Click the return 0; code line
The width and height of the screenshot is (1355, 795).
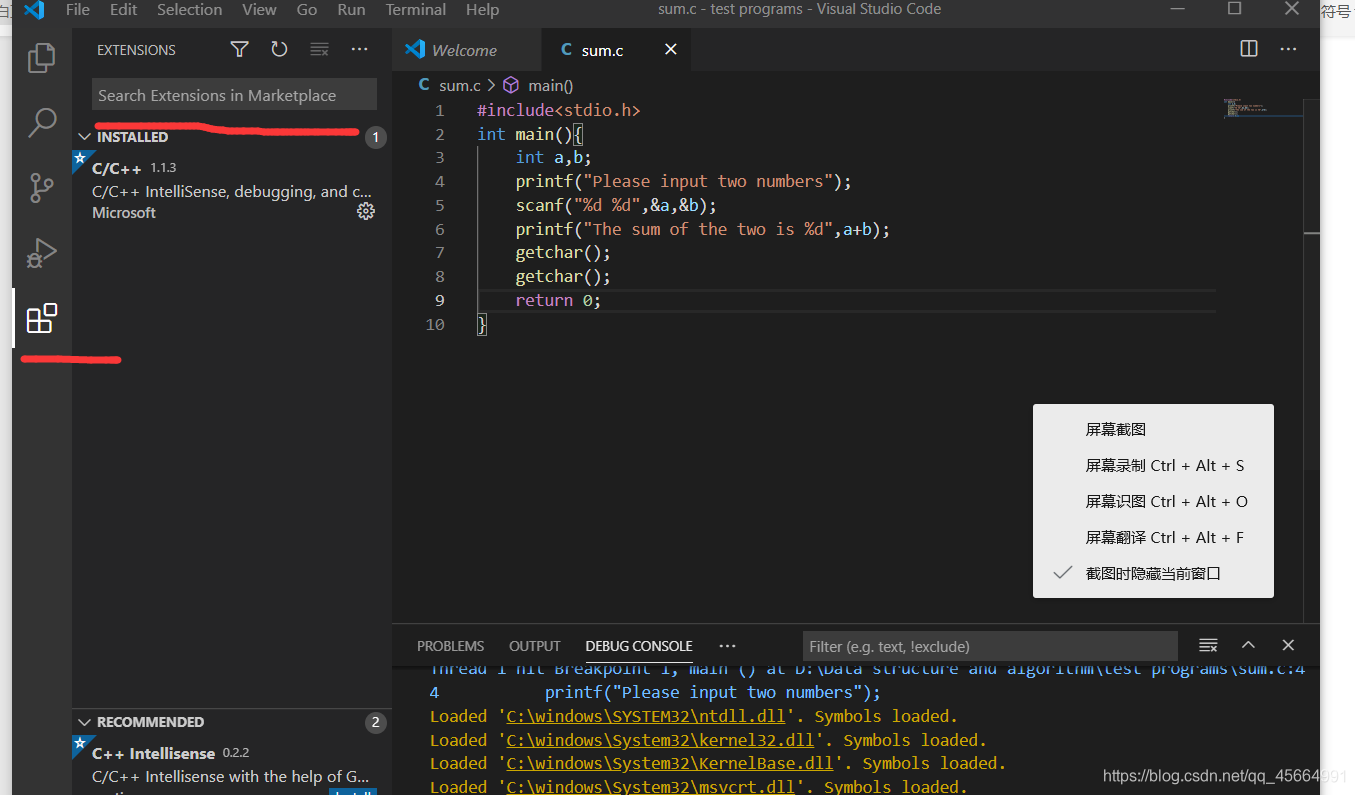(x=558, y=300)
